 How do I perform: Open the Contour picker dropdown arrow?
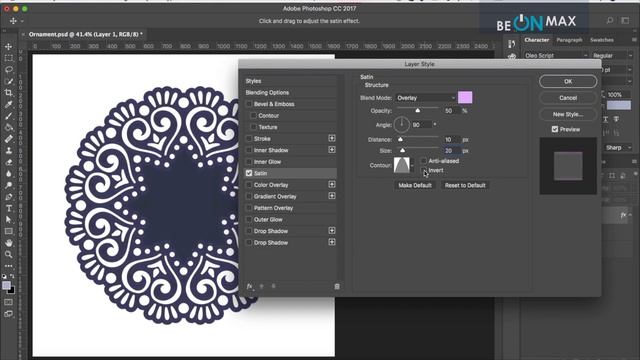(x=412, y=165)
